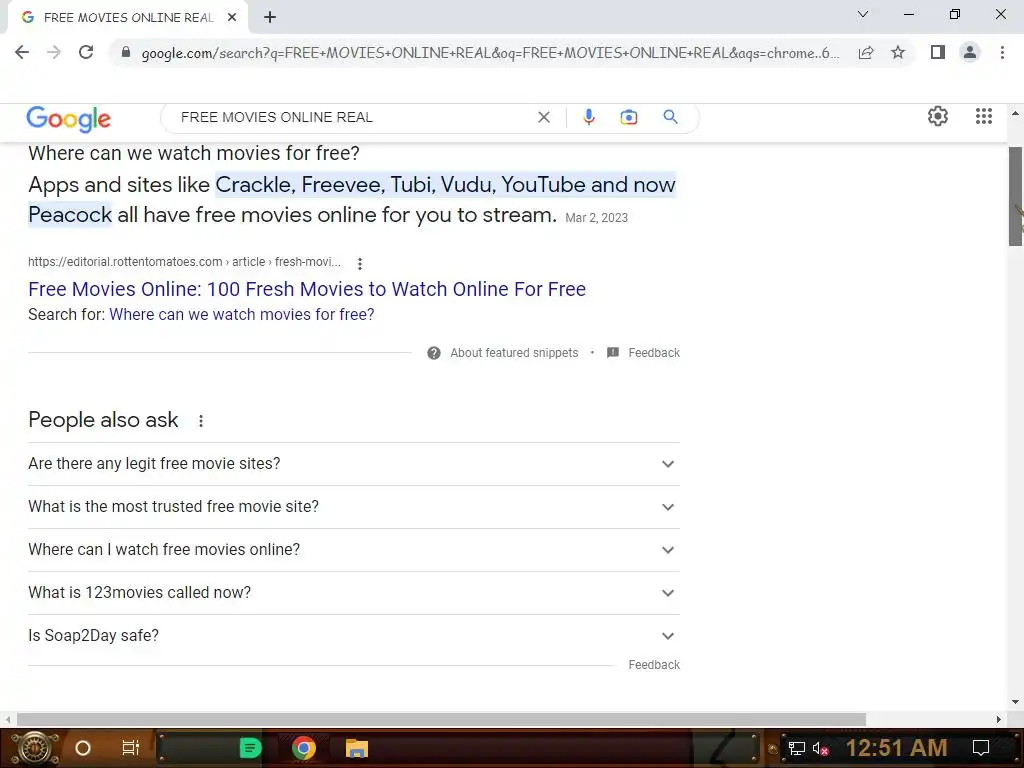Go back to the previous page
This screenshot has width=1024, height=768.
[x=22, y=52]
